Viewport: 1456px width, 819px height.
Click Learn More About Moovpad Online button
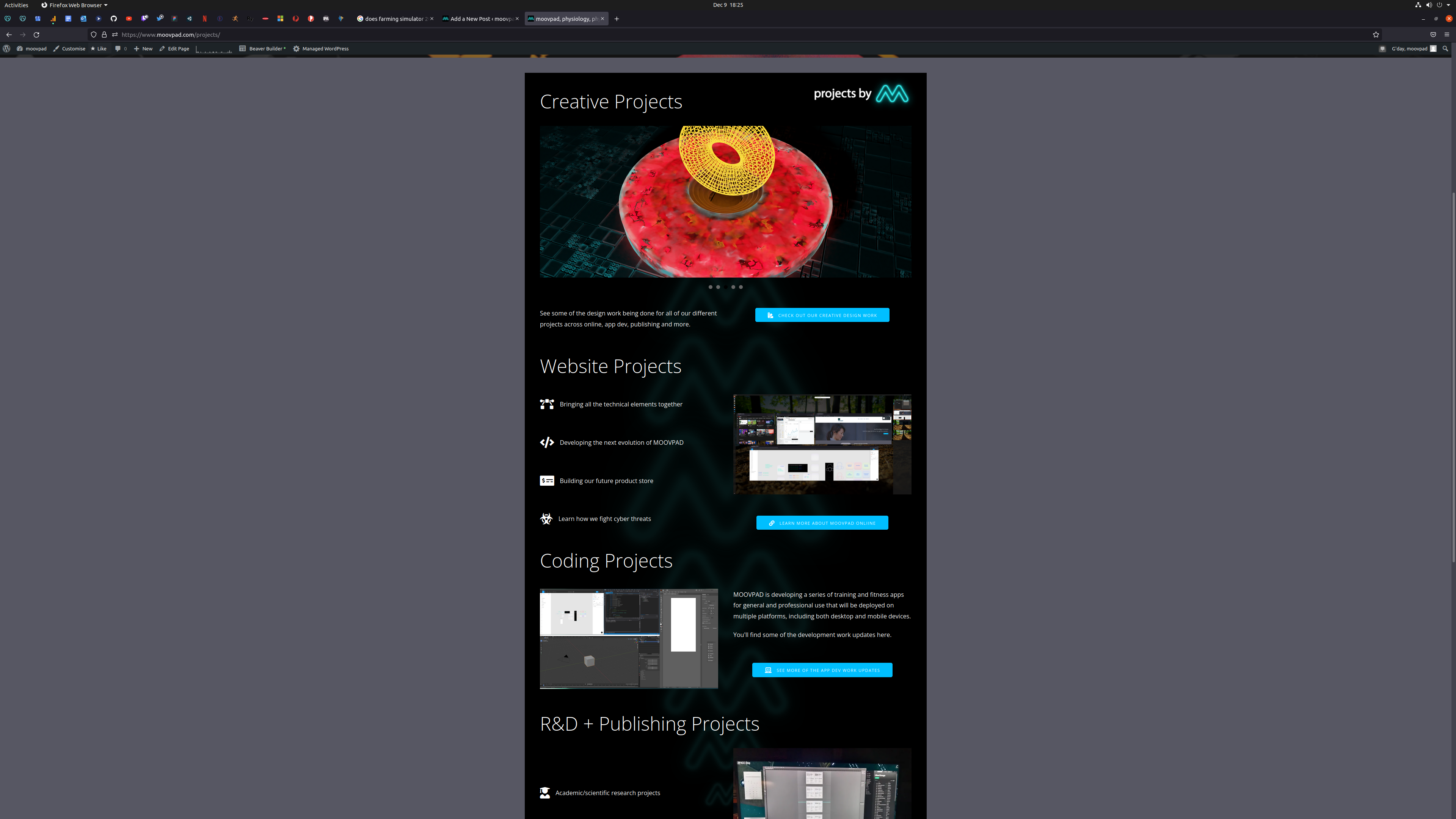point(822,523)
